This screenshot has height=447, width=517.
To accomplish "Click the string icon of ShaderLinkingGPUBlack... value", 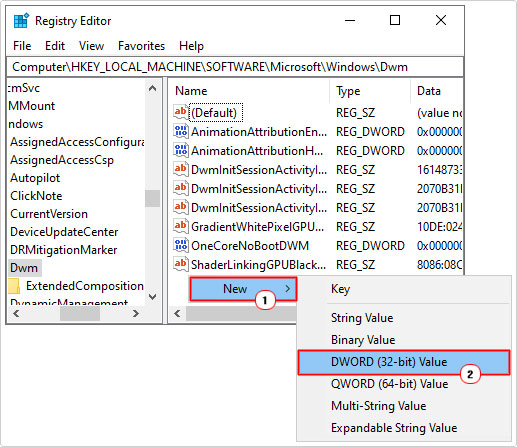I will [181, 264].
